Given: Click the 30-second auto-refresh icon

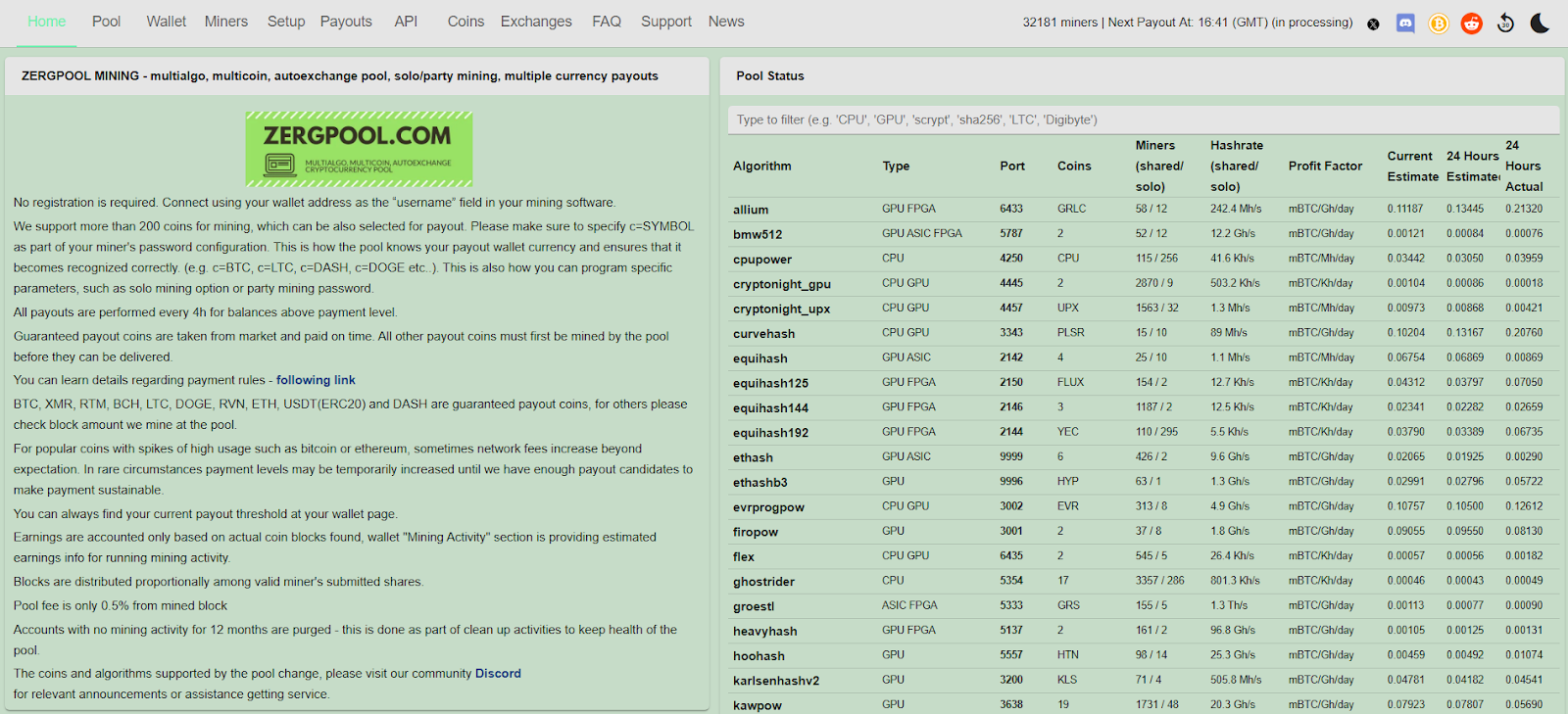Looking at the screenshot, I should click(x=1505, y=24).
